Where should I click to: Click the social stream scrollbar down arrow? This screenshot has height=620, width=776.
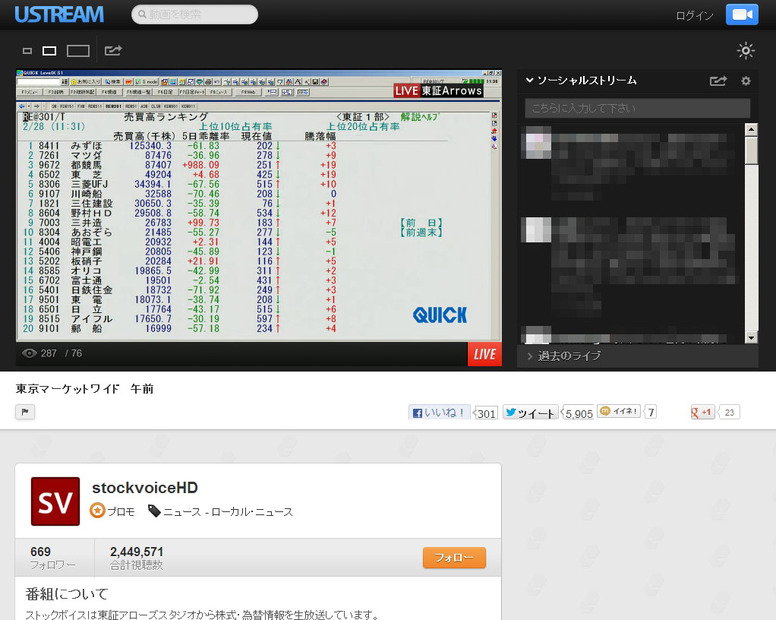[751, 337]
